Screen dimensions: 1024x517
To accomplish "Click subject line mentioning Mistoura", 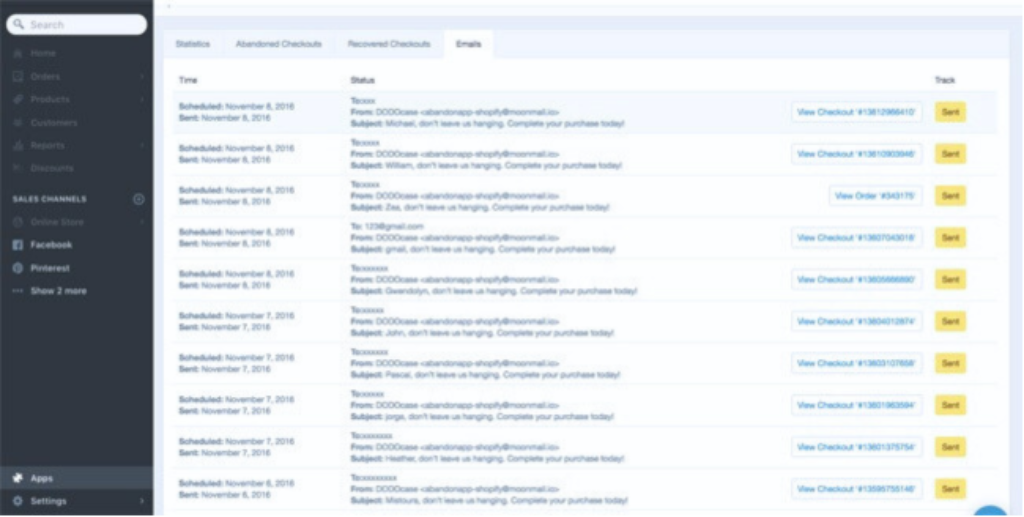I will click(x=489, y=501).
